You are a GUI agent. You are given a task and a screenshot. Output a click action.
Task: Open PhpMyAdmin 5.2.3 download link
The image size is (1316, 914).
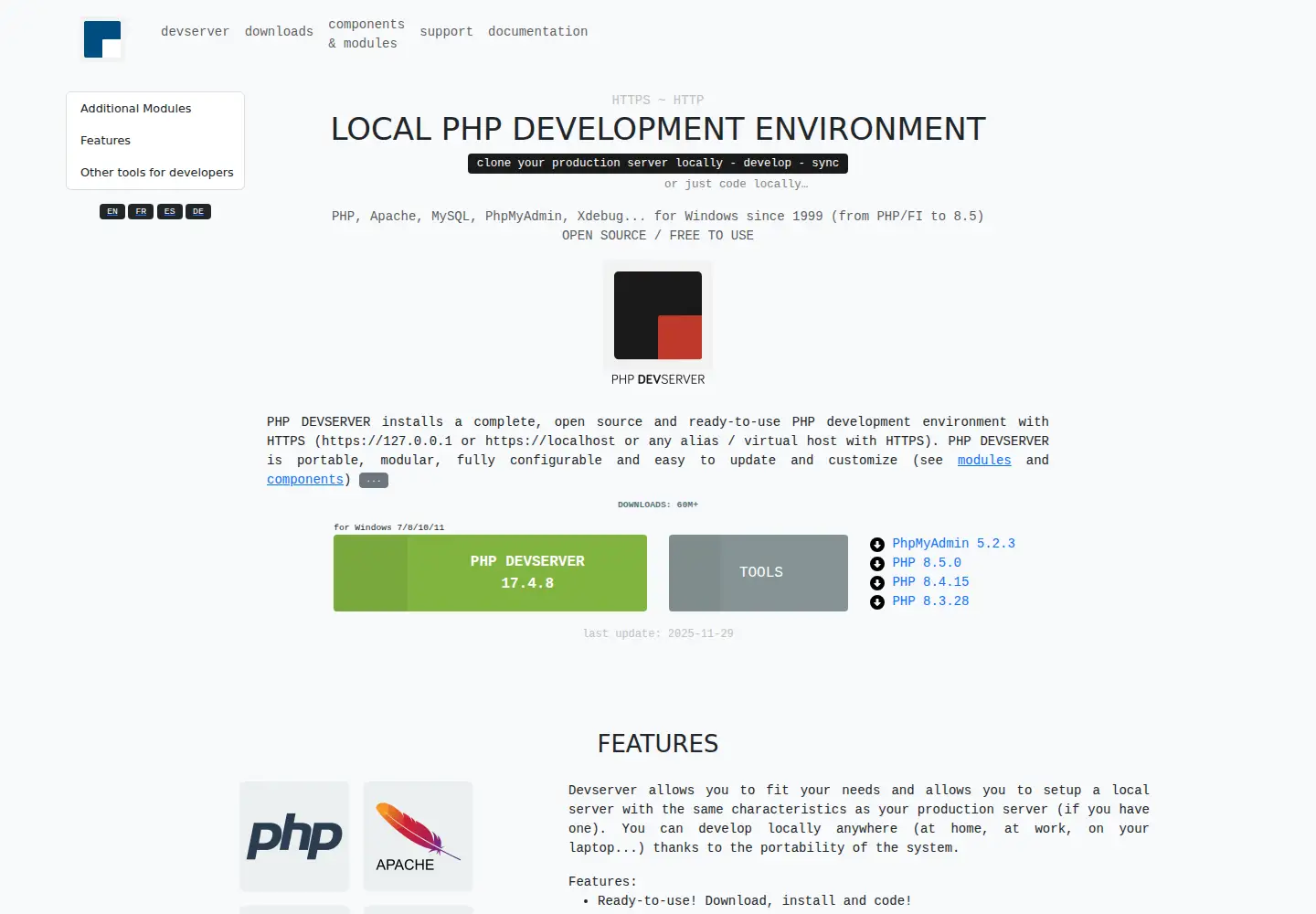click(x=954, y=543)
